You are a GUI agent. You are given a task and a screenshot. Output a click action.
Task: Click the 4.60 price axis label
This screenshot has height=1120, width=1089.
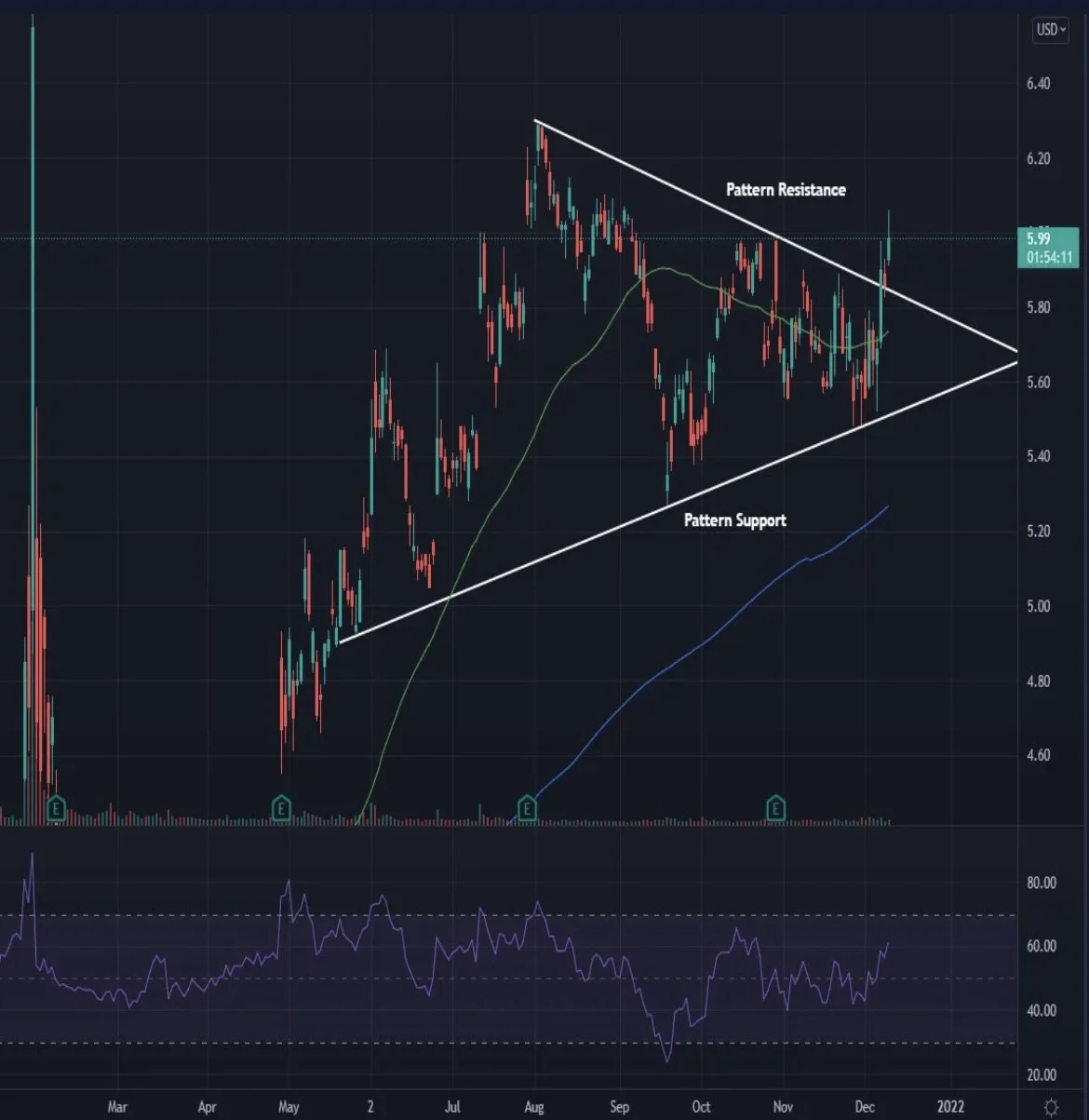click(1039, 755)
